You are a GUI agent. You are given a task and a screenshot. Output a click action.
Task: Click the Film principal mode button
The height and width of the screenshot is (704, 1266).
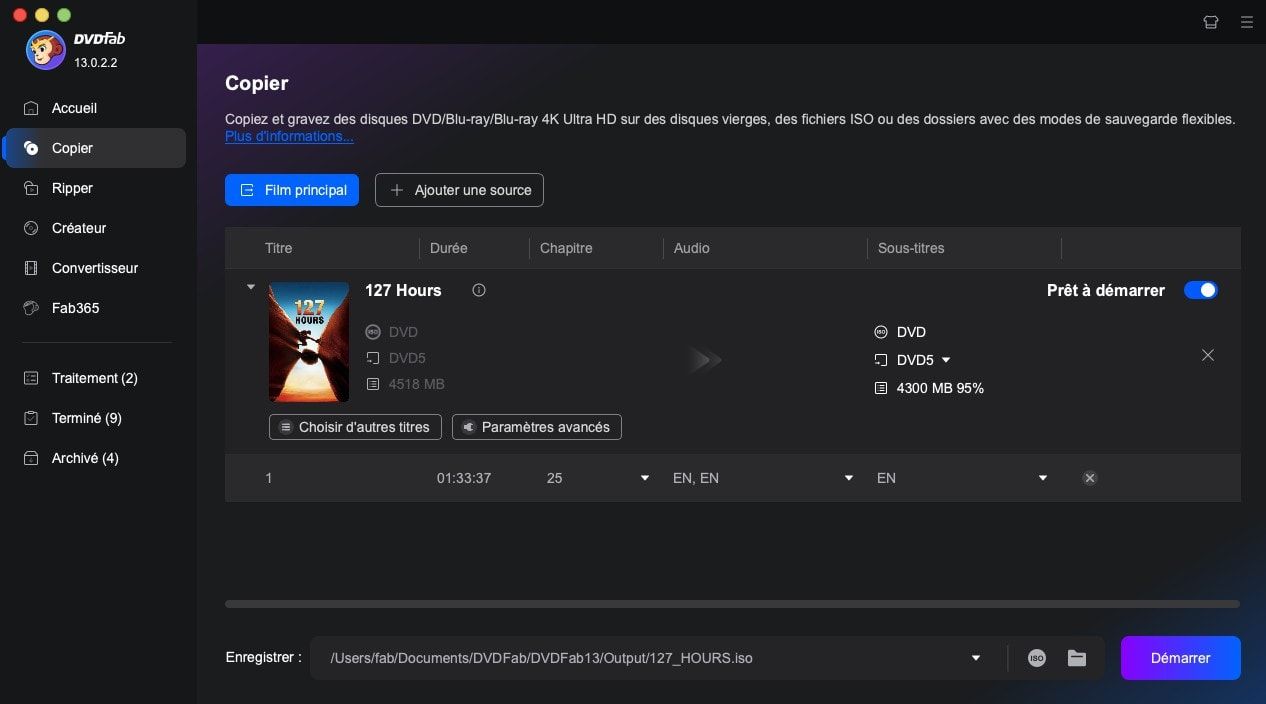coord(292,190)
